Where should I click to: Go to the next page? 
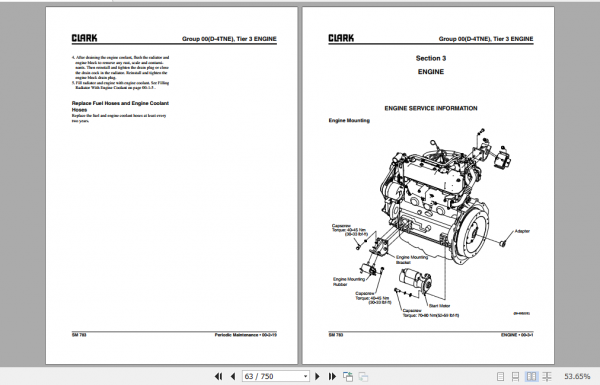[x=317, y=377]
